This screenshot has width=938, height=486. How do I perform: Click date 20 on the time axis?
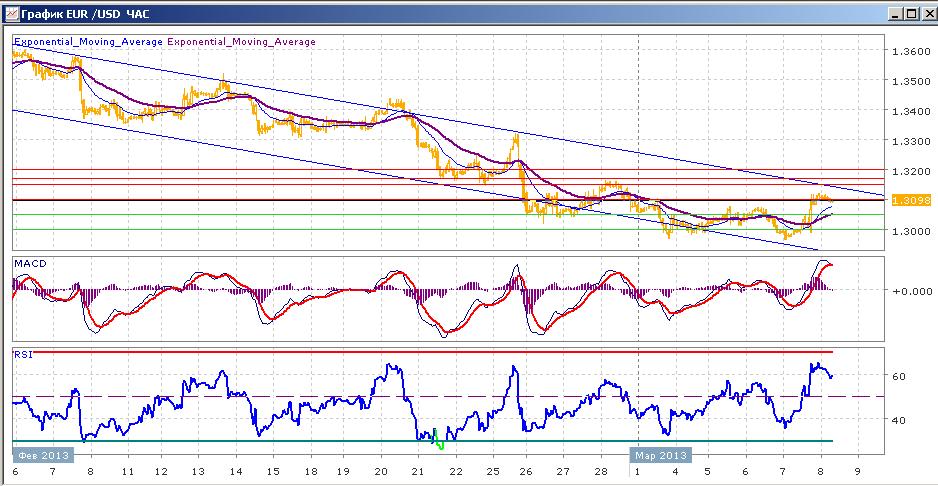(x=383, y=471)
